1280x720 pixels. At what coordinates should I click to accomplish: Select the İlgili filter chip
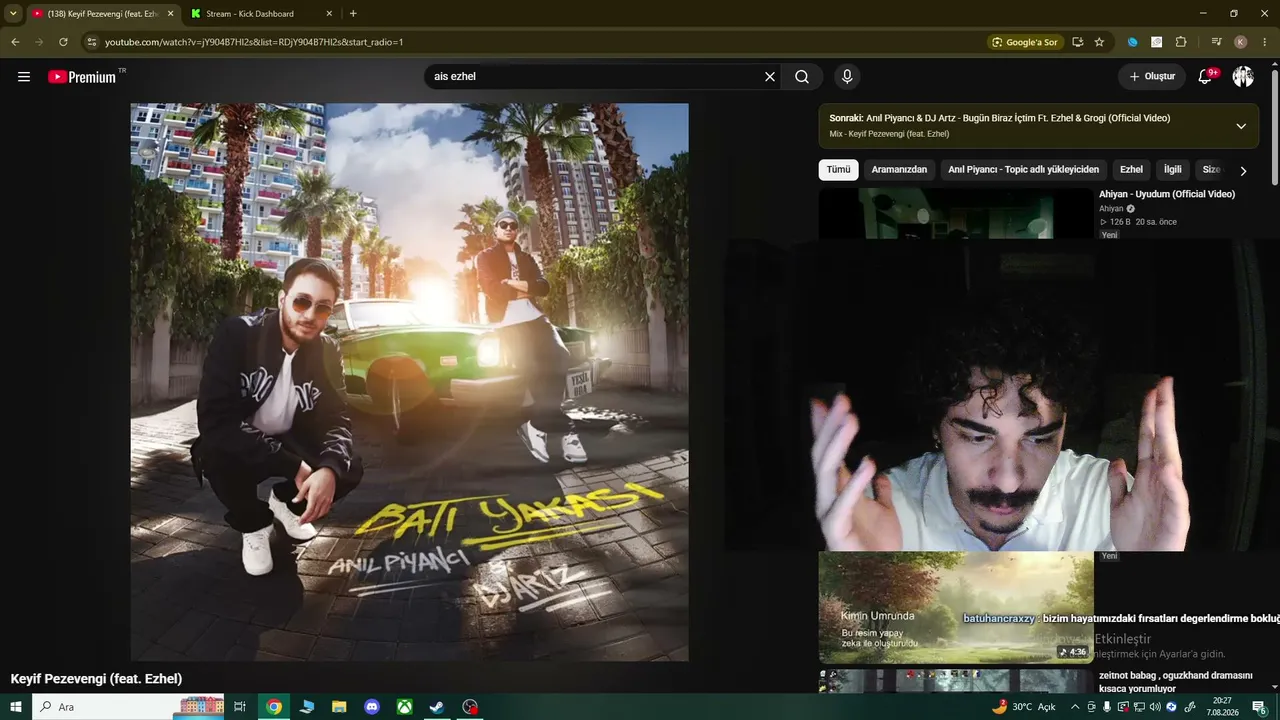click(1172, 170)
